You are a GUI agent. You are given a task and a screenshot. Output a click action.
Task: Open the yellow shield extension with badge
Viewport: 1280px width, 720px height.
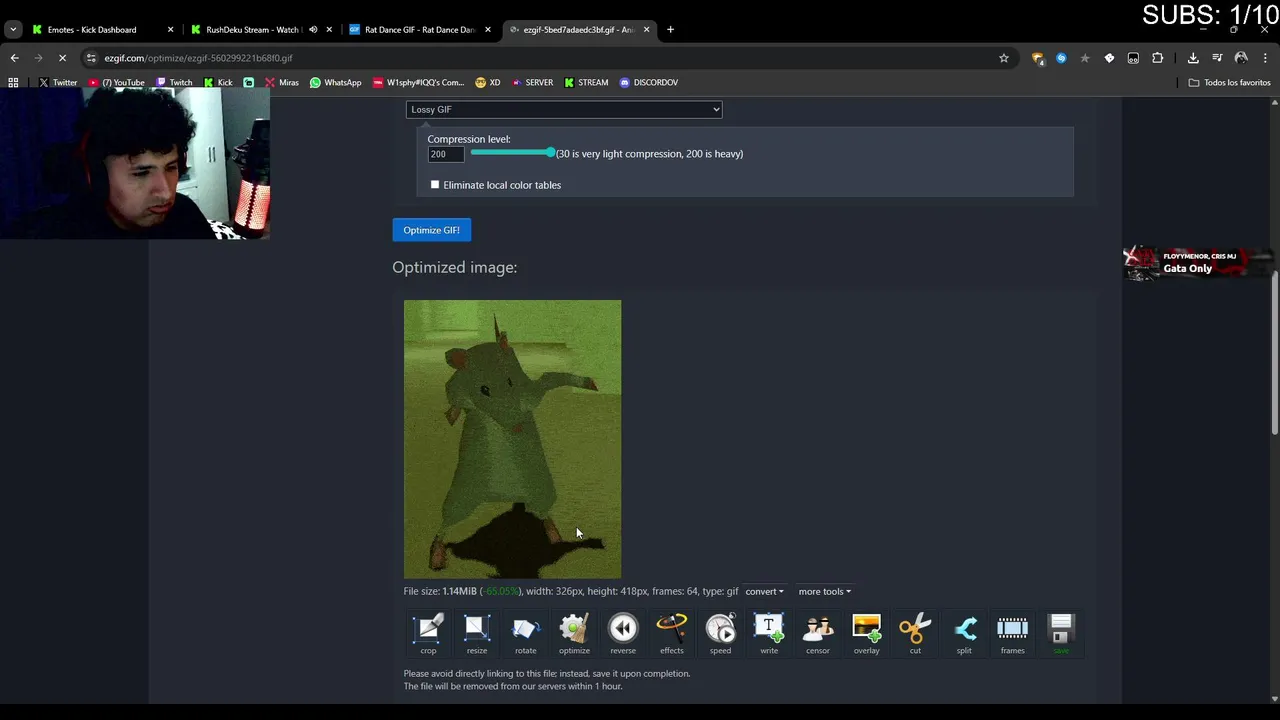click(1037, 58)
